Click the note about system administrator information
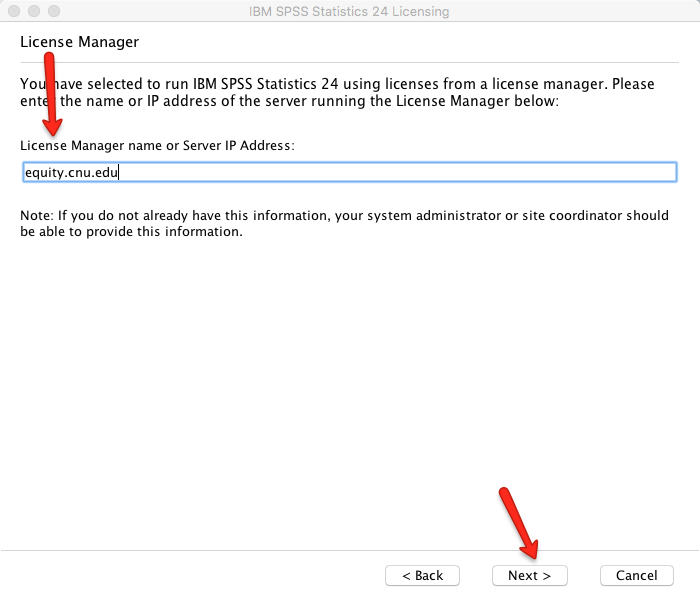The width and height of the screenshot is (700, 596). point(344,223)
